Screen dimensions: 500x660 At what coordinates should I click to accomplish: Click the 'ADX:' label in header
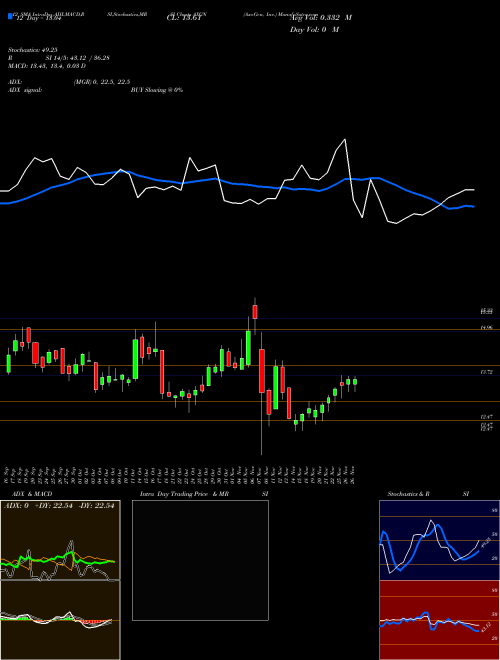click(x=15, y=82)
